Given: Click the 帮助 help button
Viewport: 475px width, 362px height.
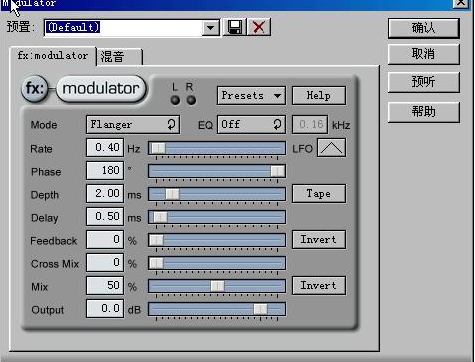Looking at the screenshot, I should tap(423, 112).
